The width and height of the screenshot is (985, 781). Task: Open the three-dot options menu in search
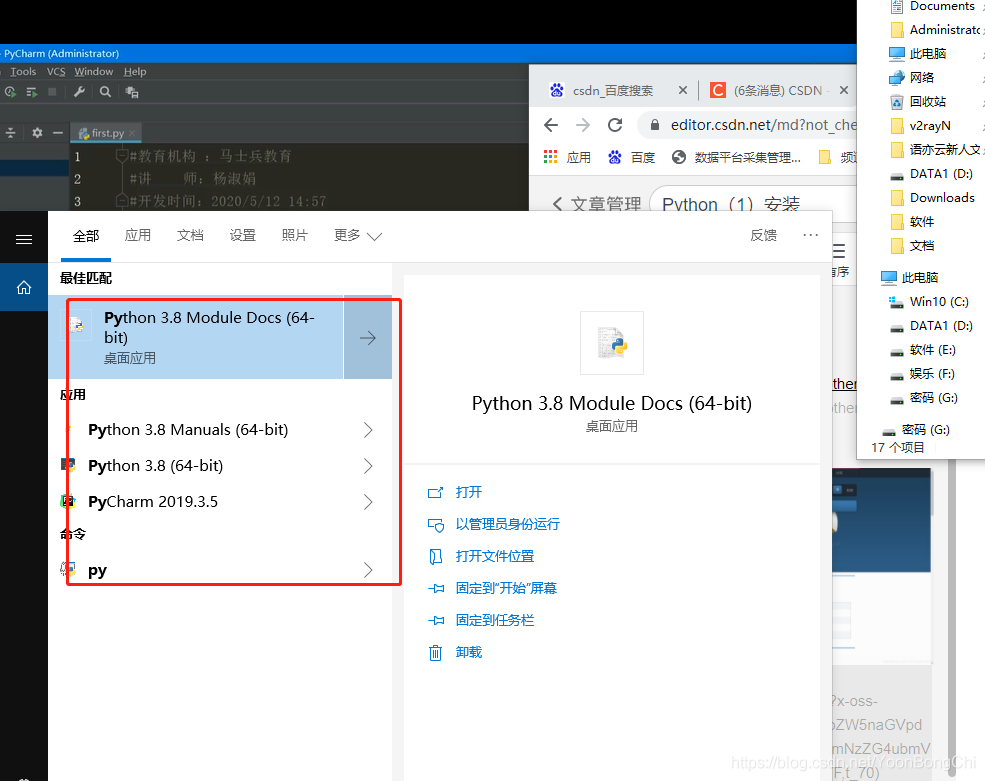[x=810, y=235]
